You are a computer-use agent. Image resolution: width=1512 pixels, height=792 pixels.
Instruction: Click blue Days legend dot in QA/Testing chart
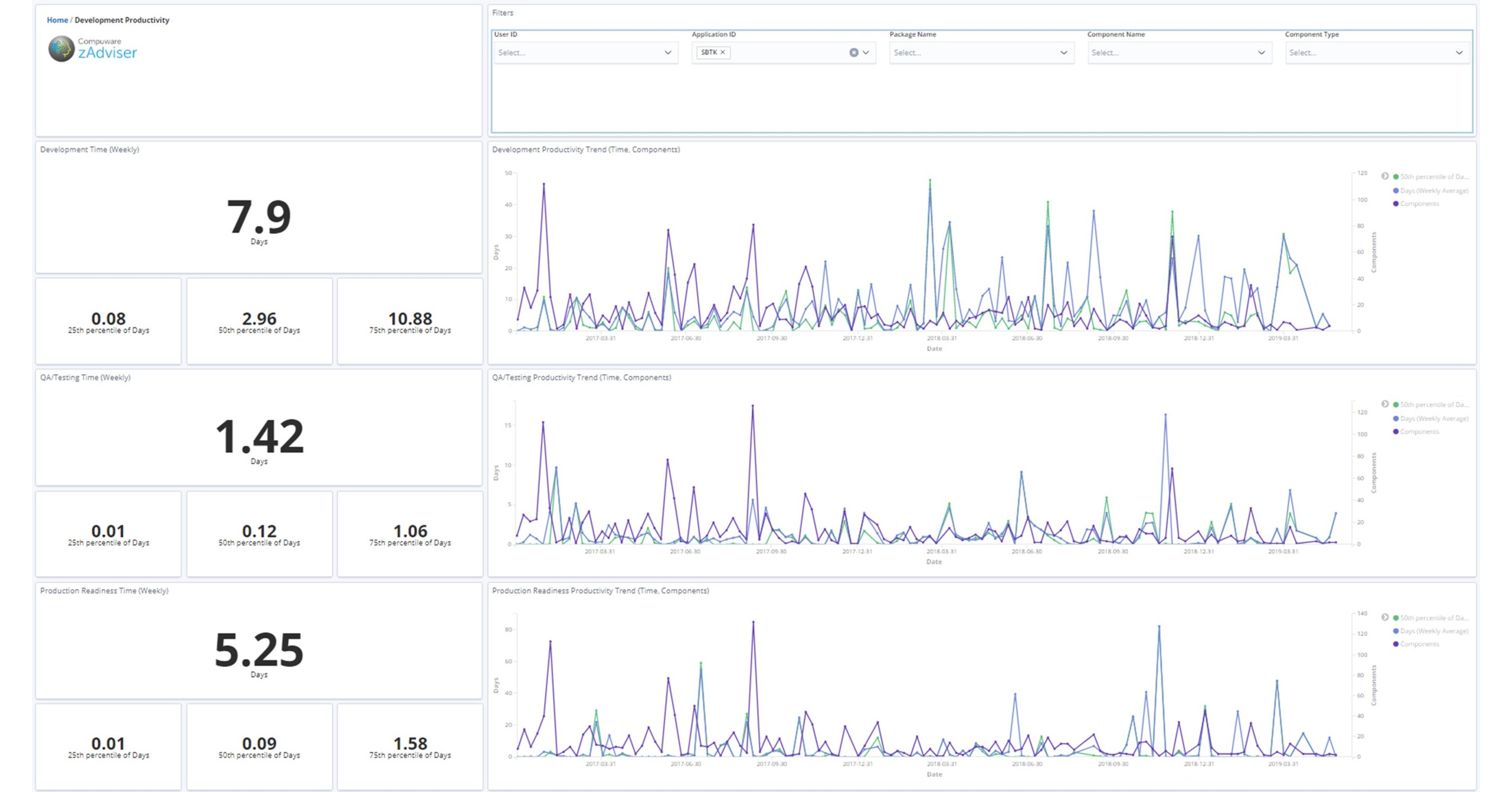point(1396,418)
